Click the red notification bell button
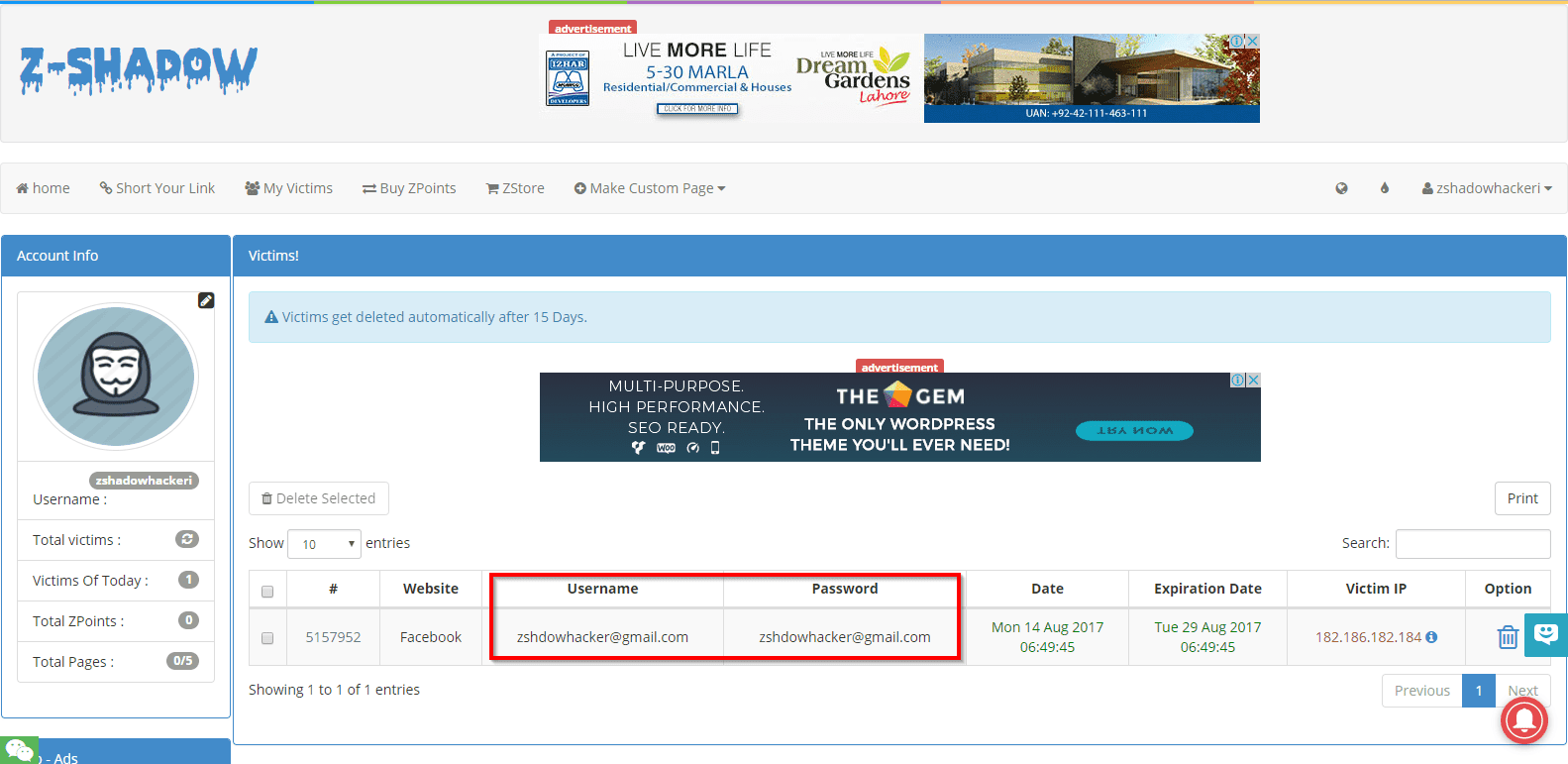 [x=1524, y=720]
